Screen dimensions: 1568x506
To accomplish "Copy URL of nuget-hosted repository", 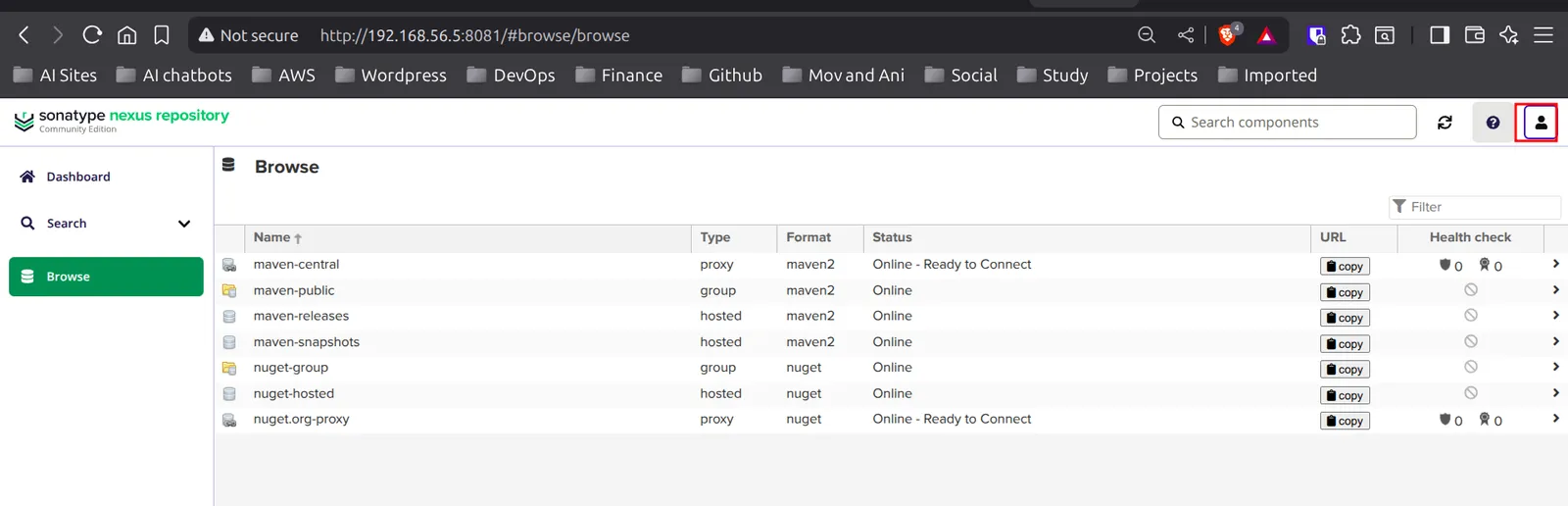I will 1345,395.
